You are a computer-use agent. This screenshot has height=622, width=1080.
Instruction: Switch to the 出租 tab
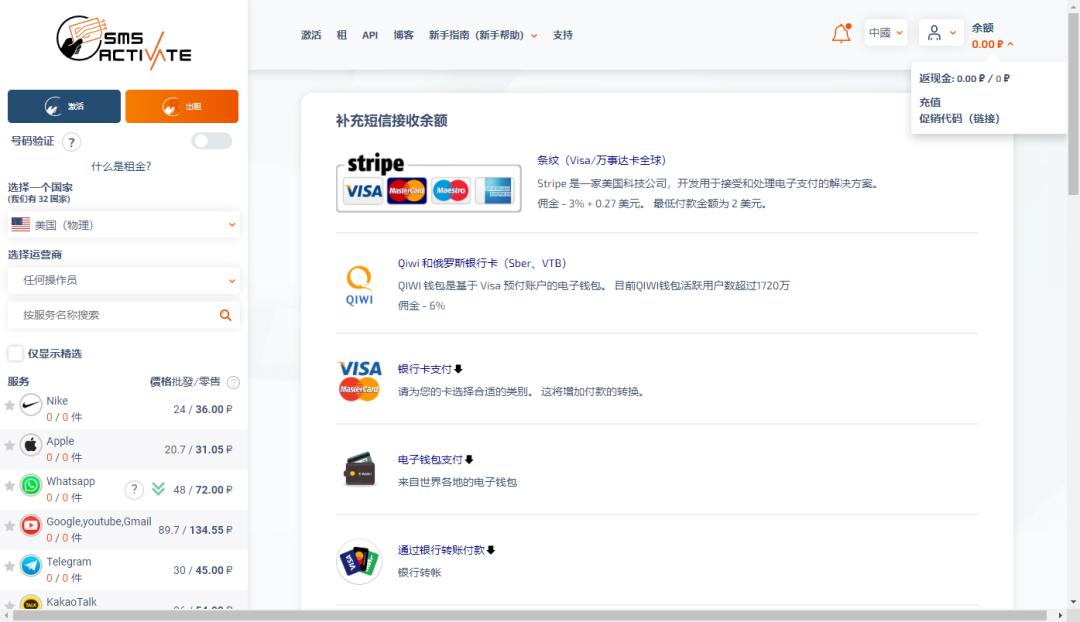(181, 105)
